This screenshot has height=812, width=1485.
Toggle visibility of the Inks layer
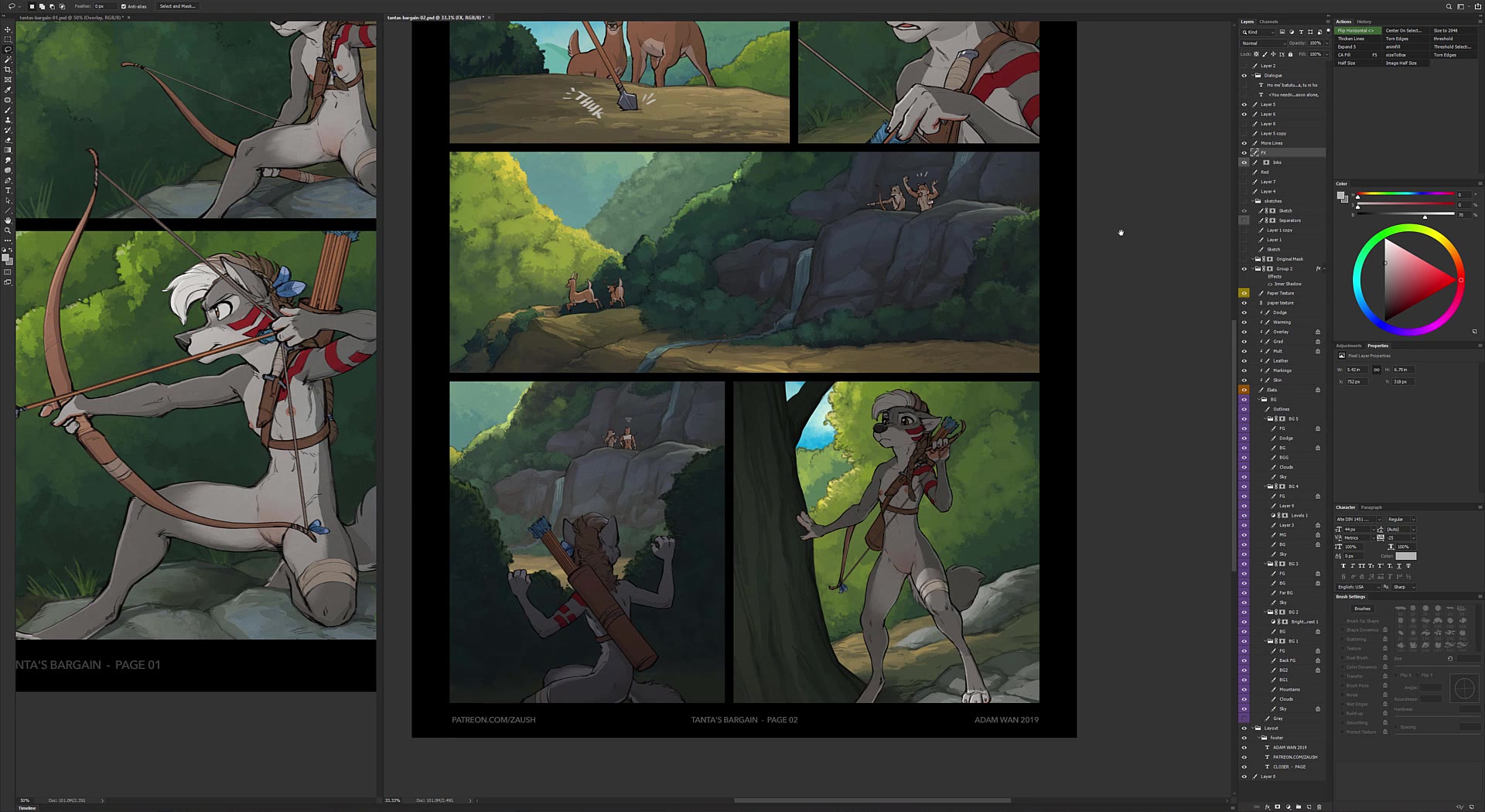(1244, 162)
